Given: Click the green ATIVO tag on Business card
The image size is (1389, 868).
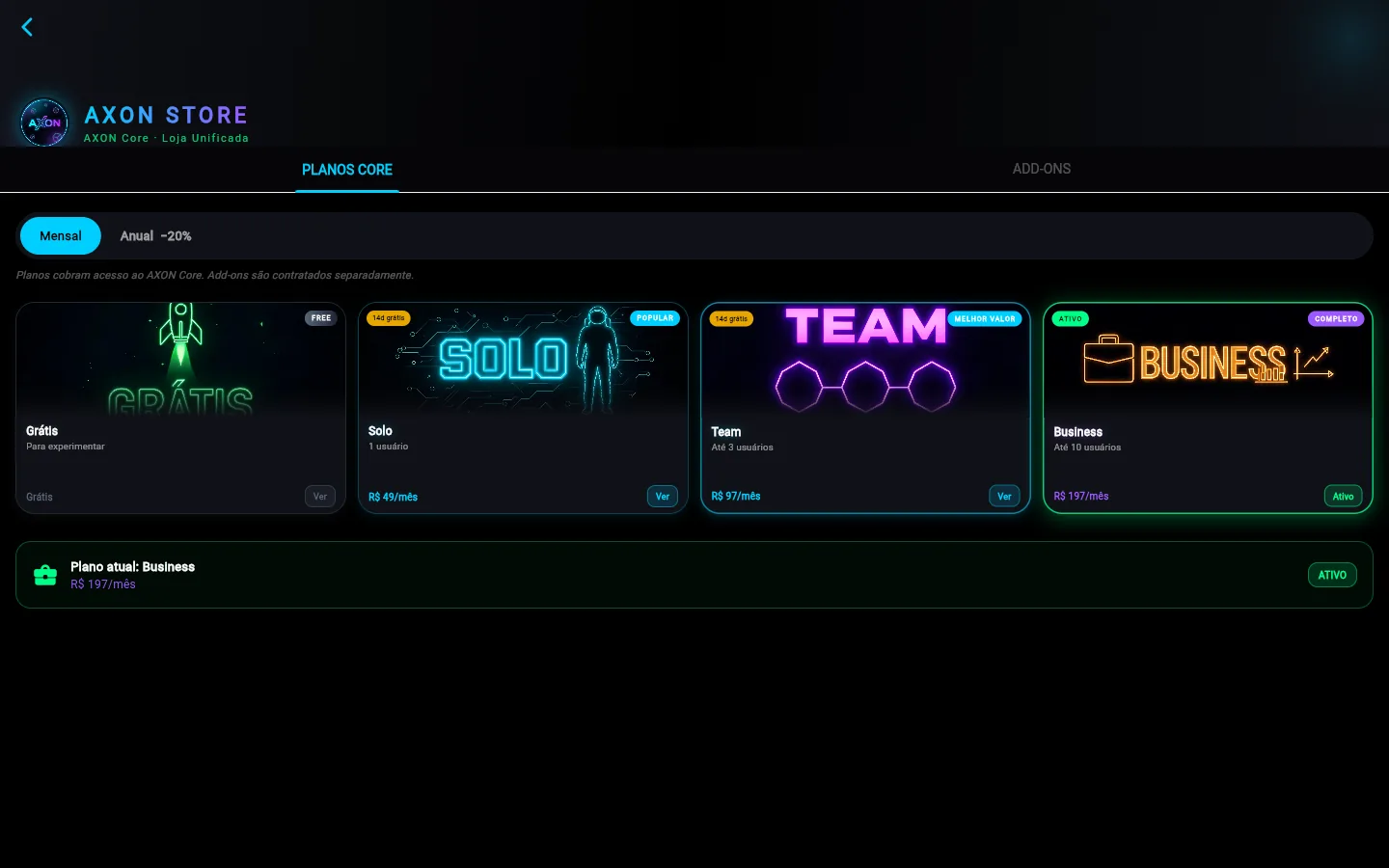Looking at the screenshot, I should click(1071, 319).
